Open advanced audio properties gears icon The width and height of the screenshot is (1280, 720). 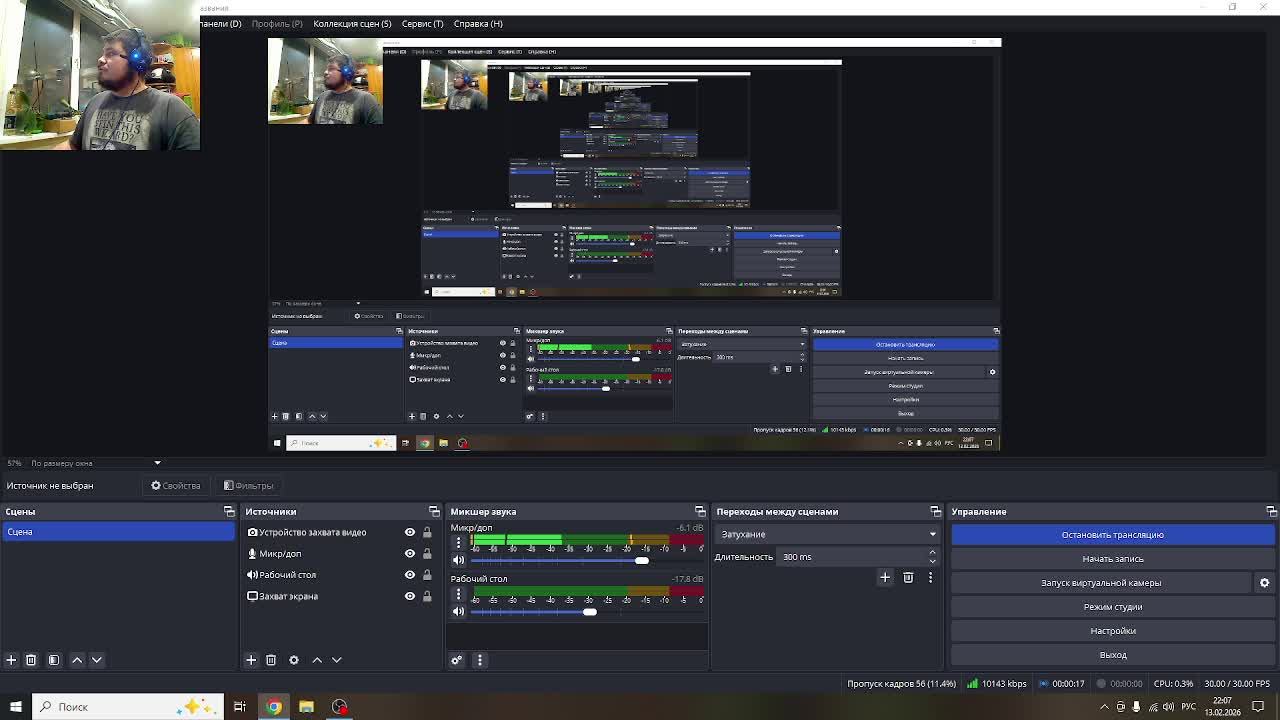(457, 660)
